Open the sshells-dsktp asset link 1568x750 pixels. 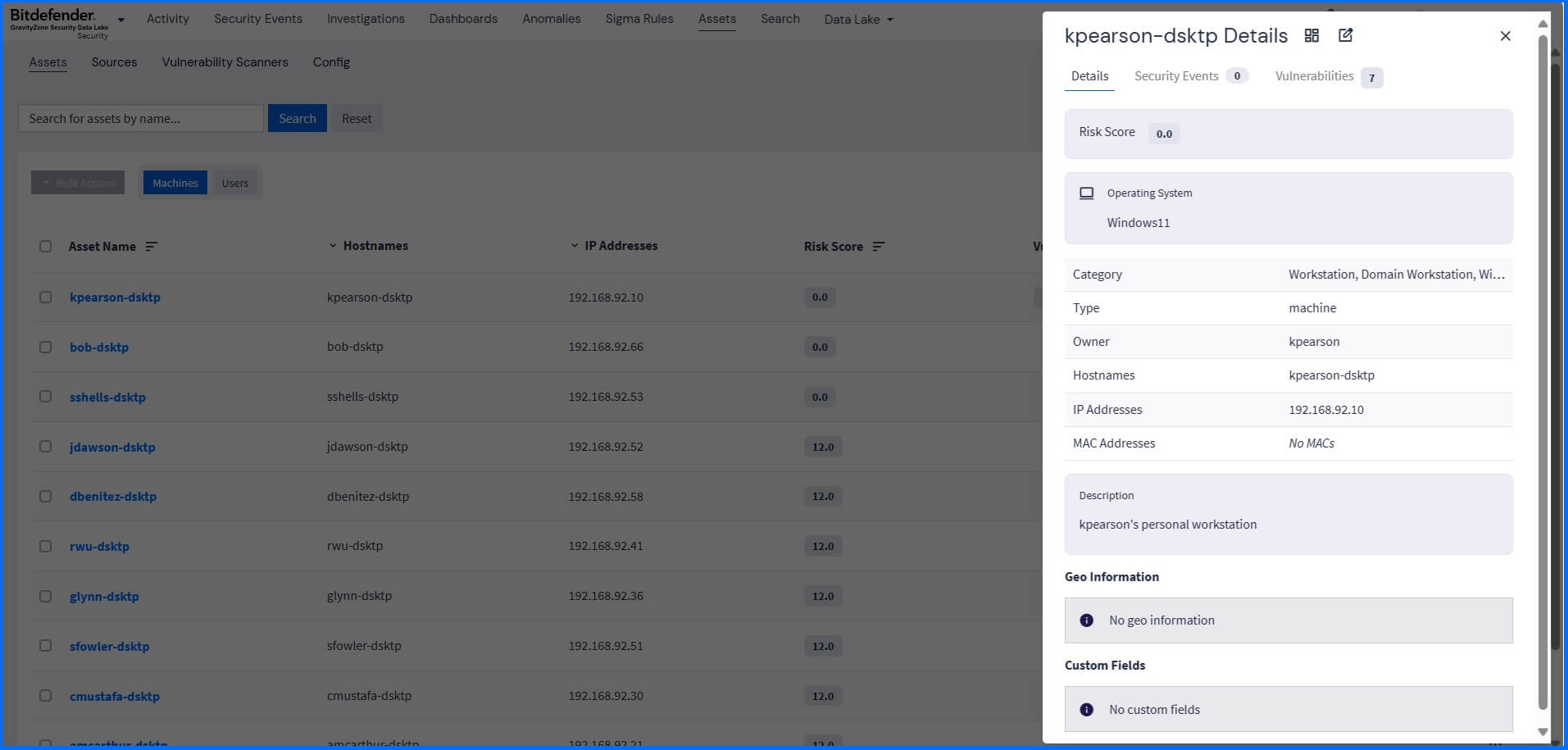coord(107,398)
